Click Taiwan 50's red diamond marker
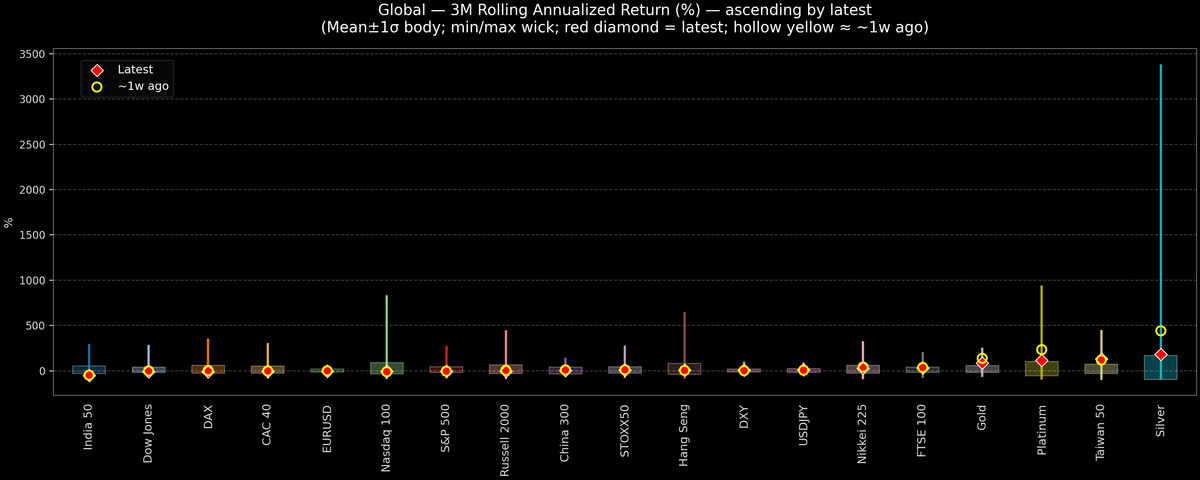The height and width of the screenshot is (480, 1200). 1101,360
